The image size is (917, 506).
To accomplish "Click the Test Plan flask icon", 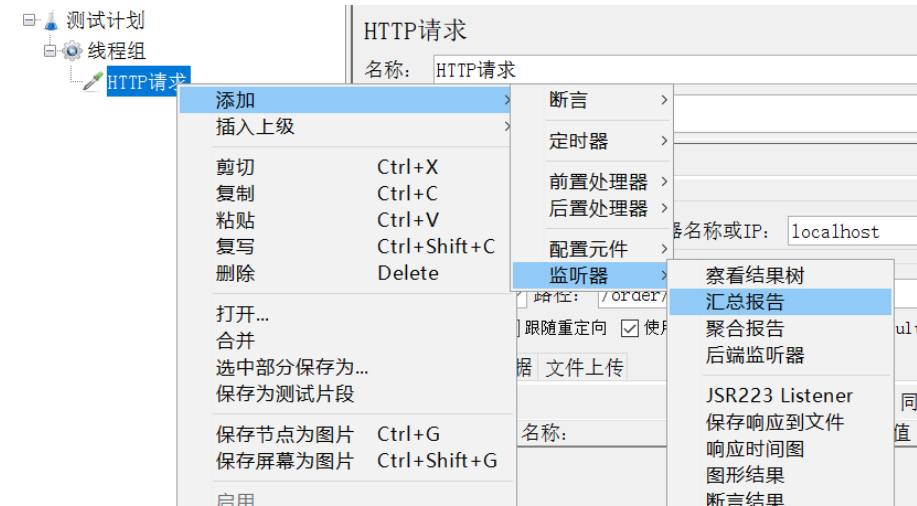I will [51, 21].
